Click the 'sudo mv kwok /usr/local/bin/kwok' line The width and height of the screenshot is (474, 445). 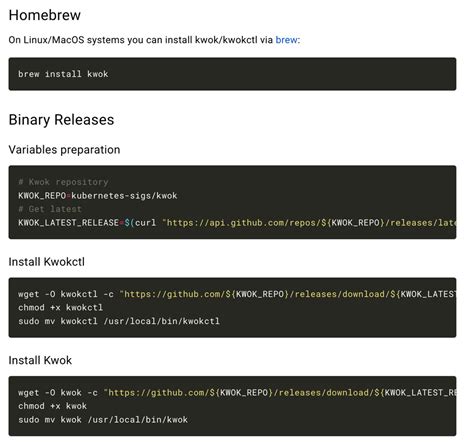103,420
